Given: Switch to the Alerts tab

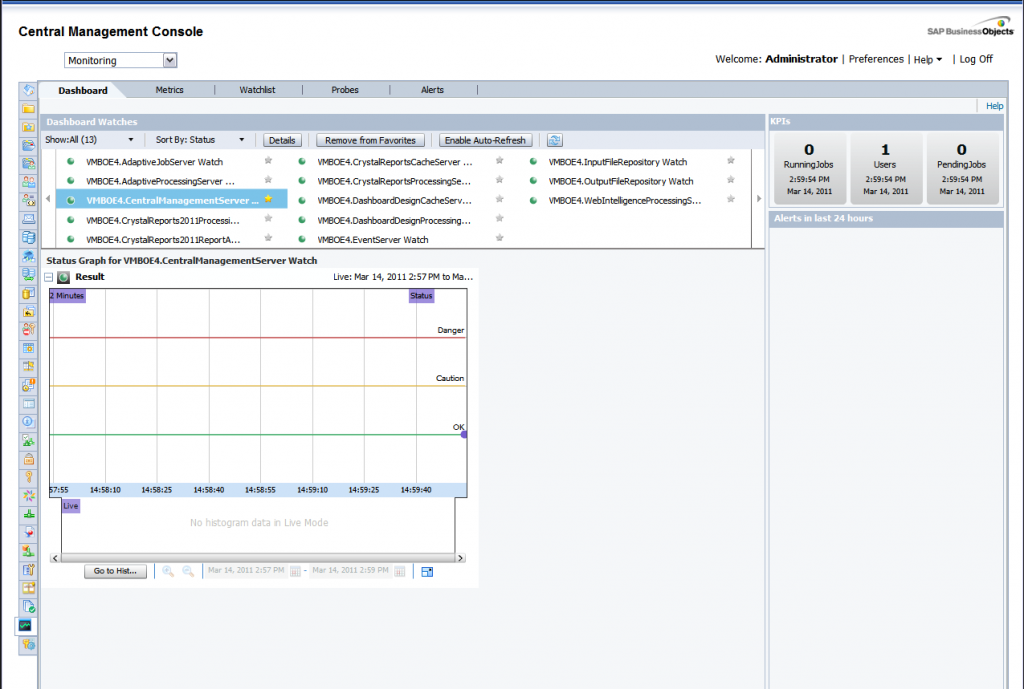Looking at the screenshot, I should tap(432, 90).
